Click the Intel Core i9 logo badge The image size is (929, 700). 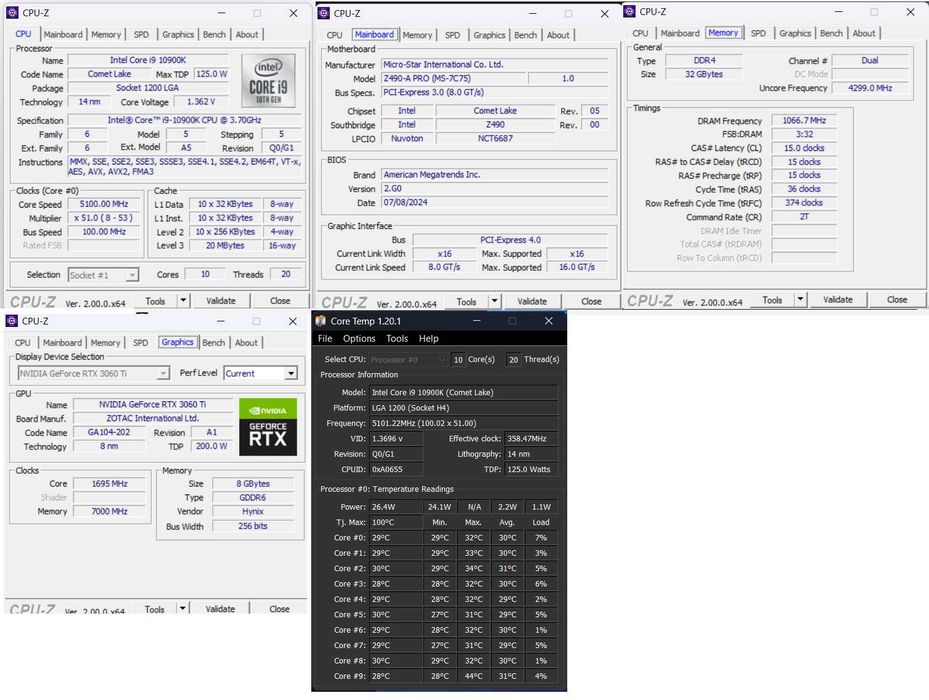tap(268, 81)
